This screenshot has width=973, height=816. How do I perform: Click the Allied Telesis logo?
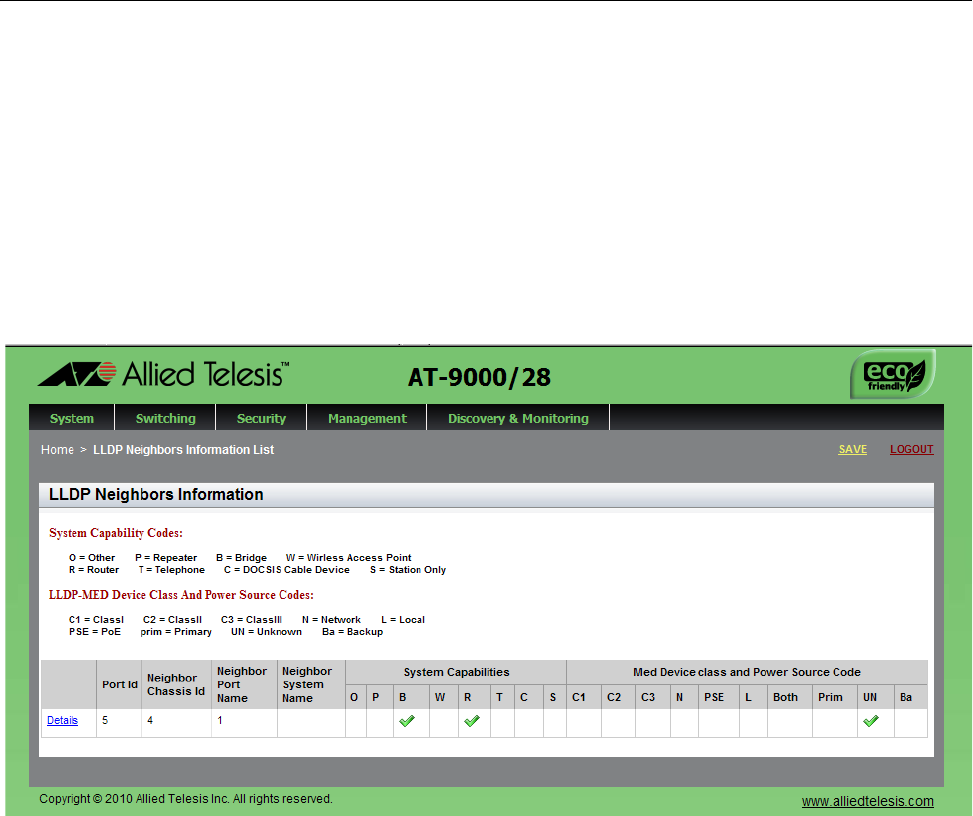pos(163,374)
